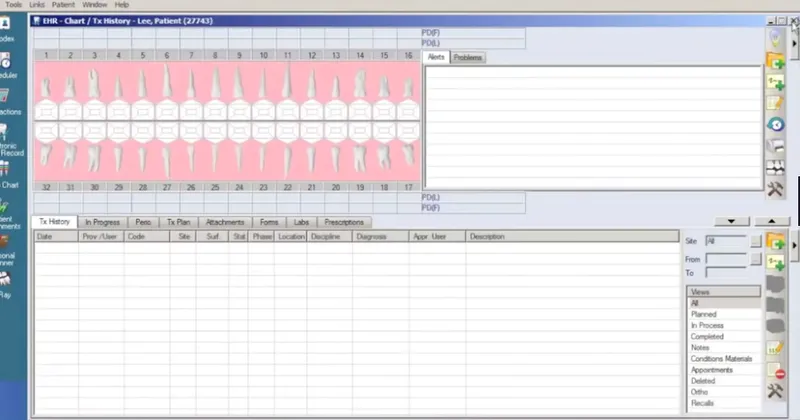The width and height of the screenshot is (800, 420).
Task: Open the From date picker button
Action: coord(756,259)
